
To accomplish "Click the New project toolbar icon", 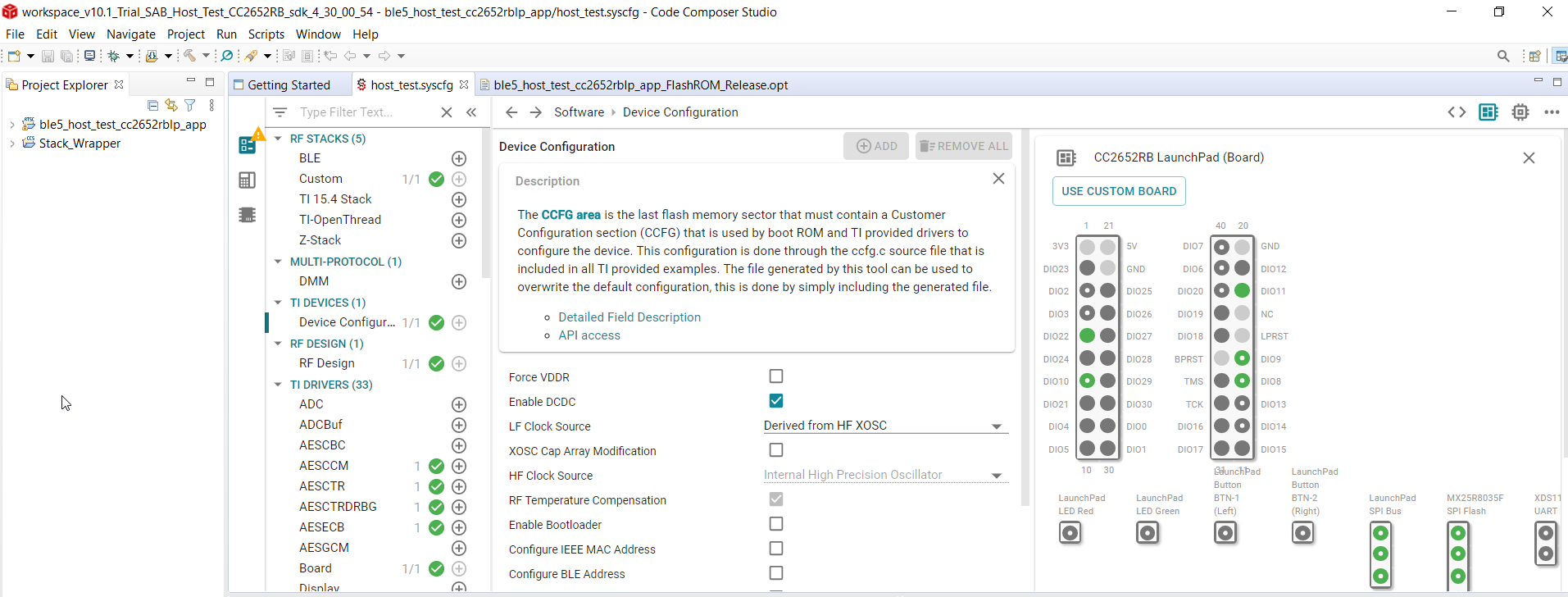I will [14, 56].
